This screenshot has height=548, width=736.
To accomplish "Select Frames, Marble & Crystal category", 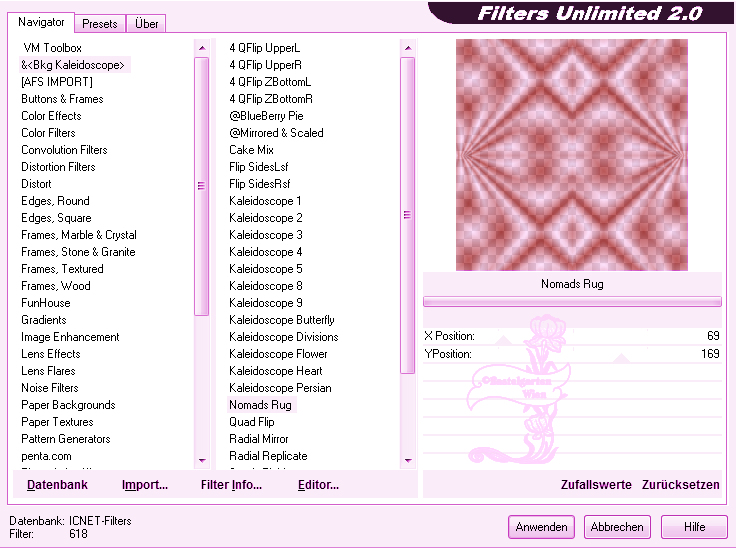I will [79, 235].
